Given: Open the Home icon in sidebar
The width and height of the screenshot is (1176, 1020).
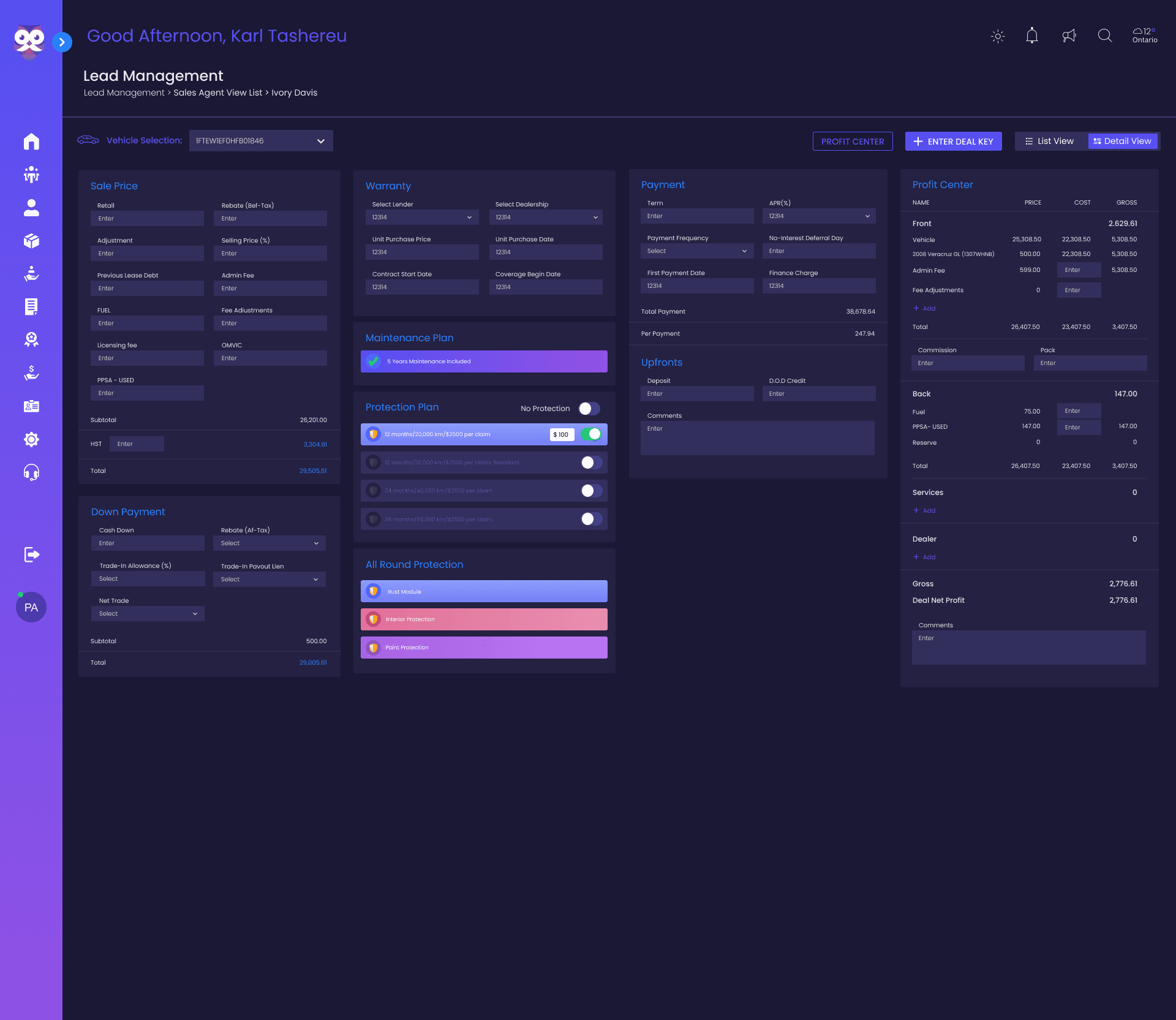Looking at the screenshot, I should [31, 142].
